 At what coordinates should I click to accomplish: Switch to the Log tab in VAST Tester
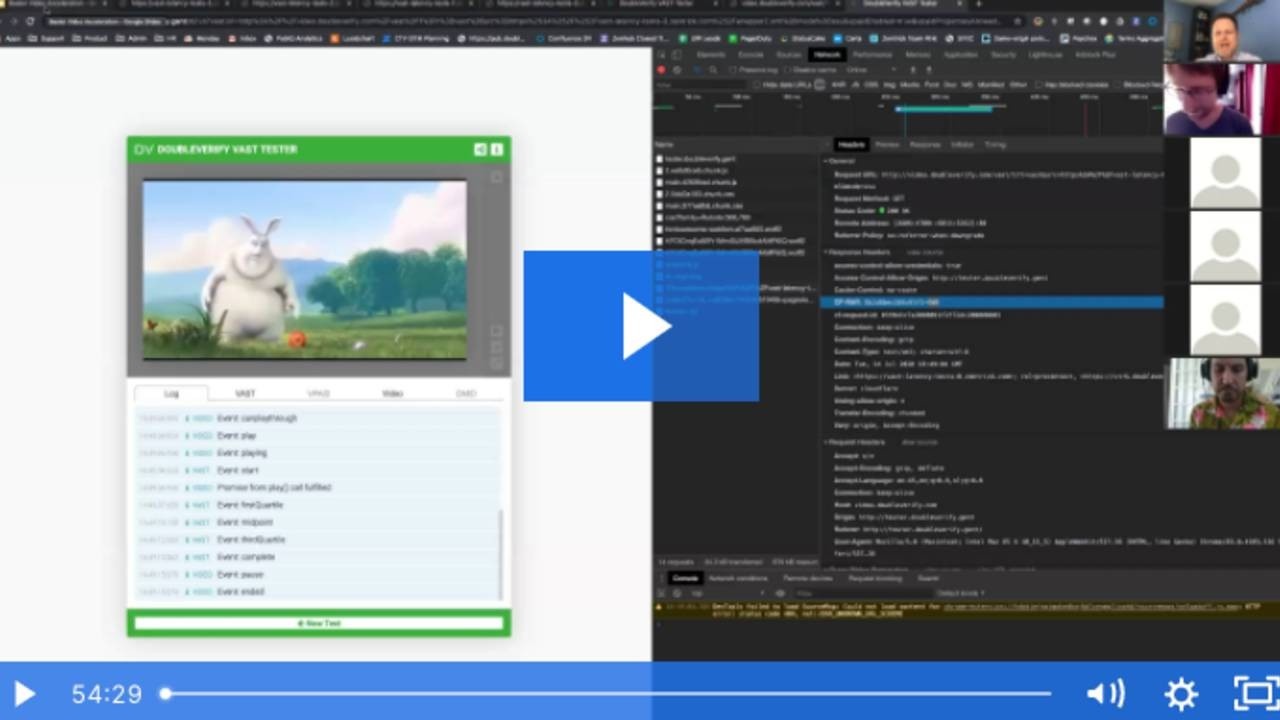171,393
